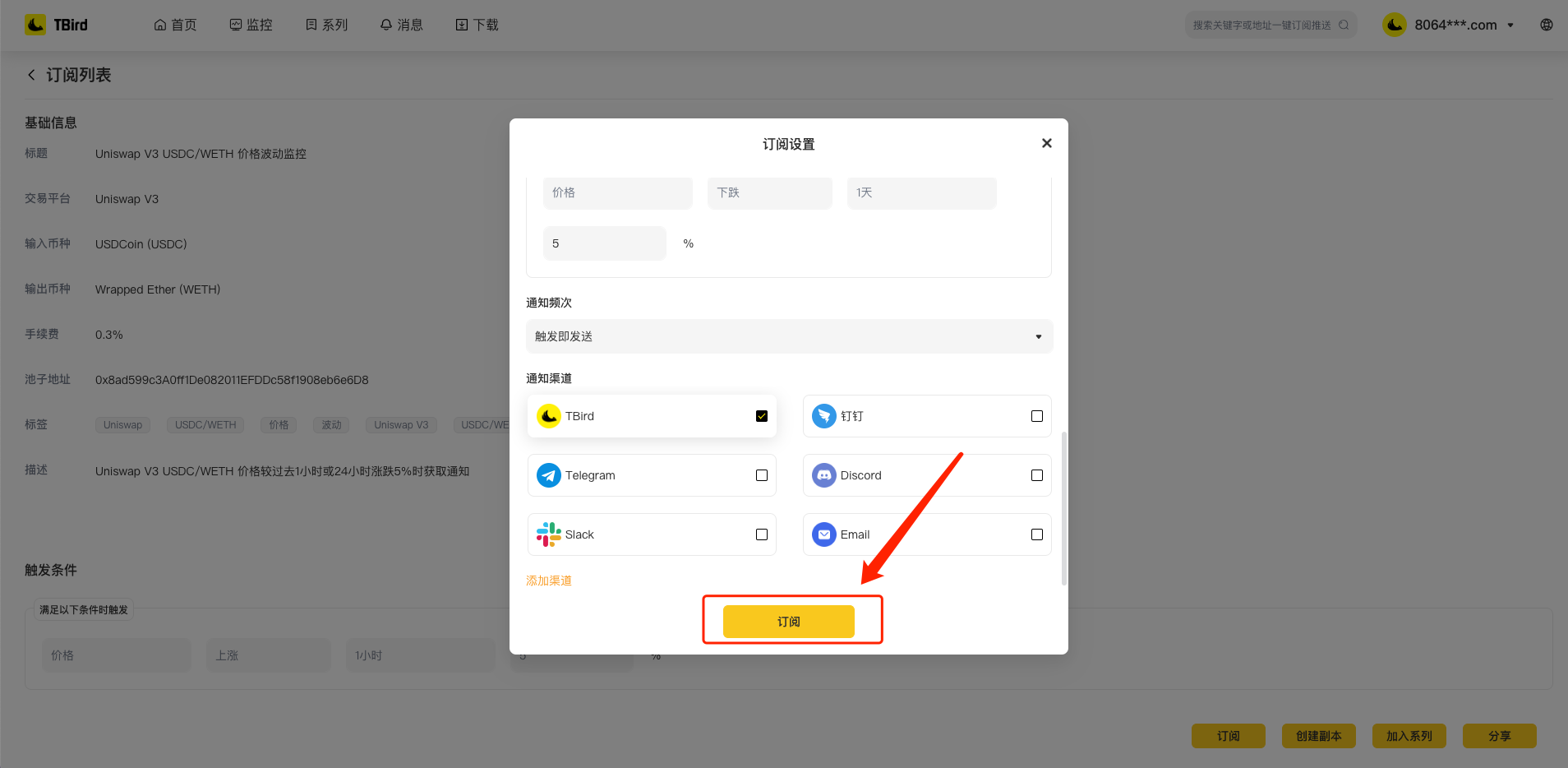This screenshot has height=768, width=1568.
Task: Click the 添加渠道 link
Action: click(x=548, y=581)
